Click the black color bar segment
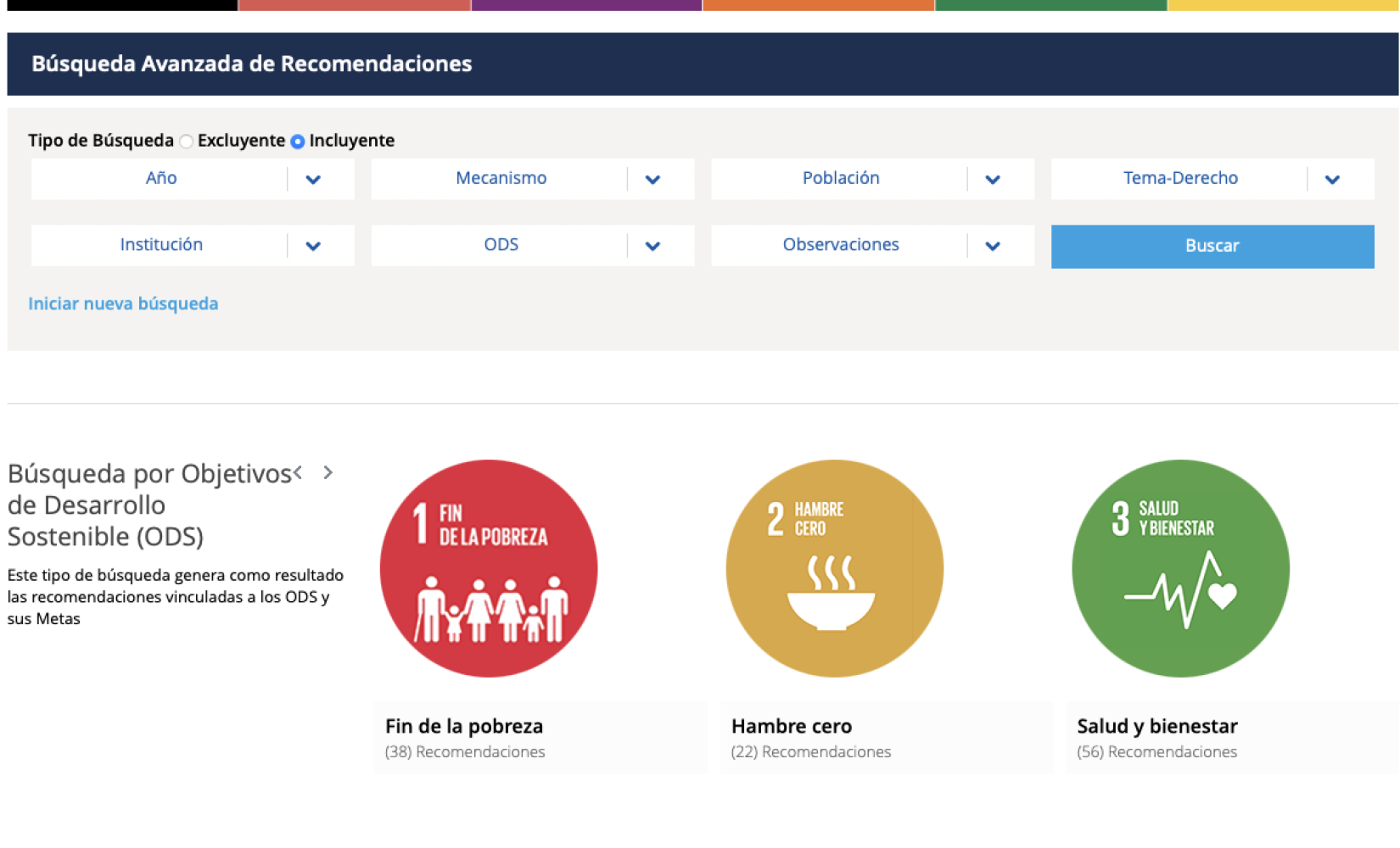The image size is (1400, 848). coord(122,5)
